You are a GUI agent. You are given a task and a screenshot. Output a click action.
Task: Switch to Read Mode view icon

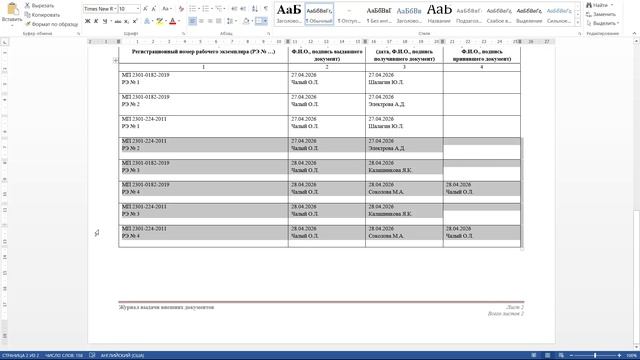pyautogui.click(x=533, y=356)
